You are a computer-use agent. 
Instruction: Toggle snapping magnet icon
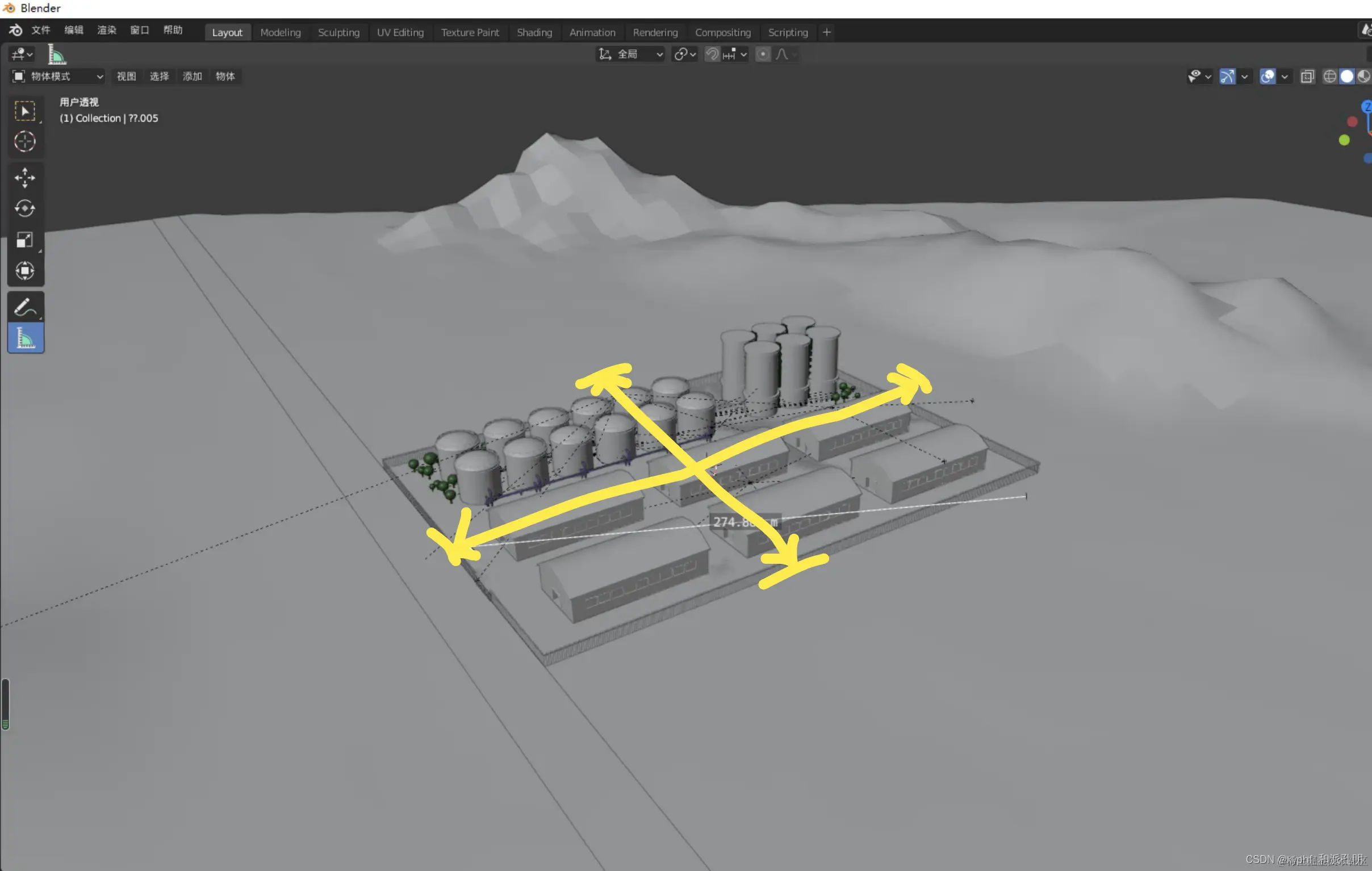[712, 54]
